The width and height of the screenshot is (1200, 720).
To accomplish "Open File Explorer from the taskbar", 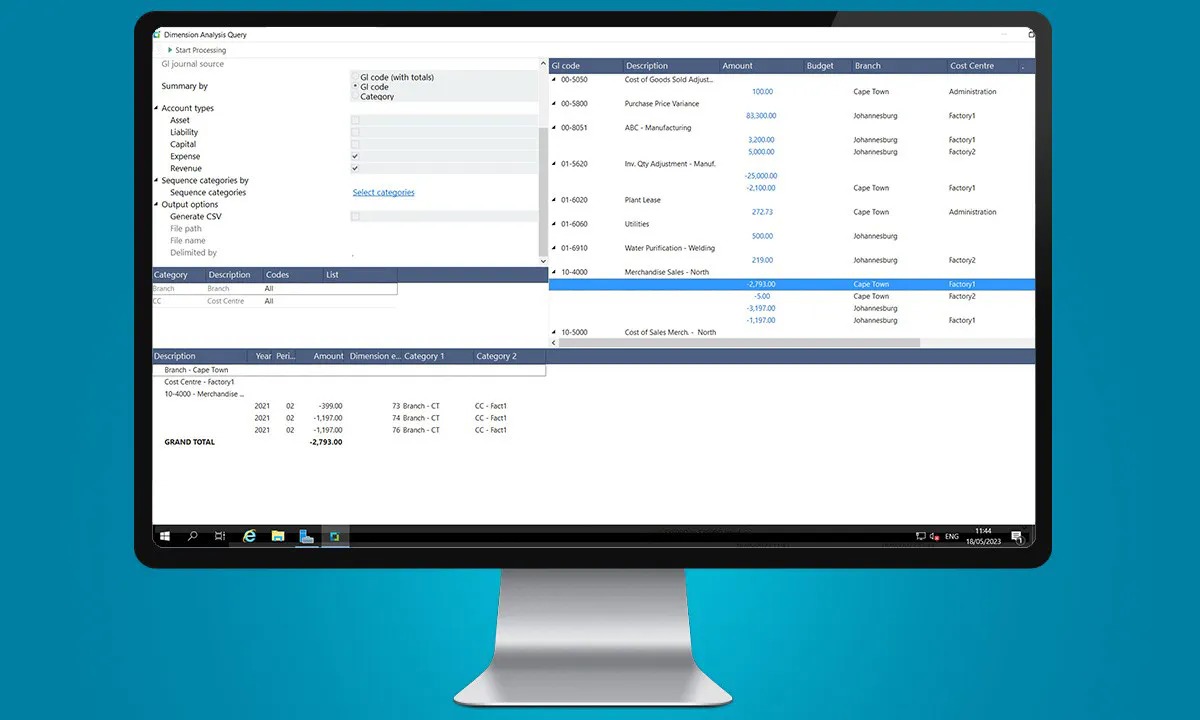I will (x=278, y=536).
